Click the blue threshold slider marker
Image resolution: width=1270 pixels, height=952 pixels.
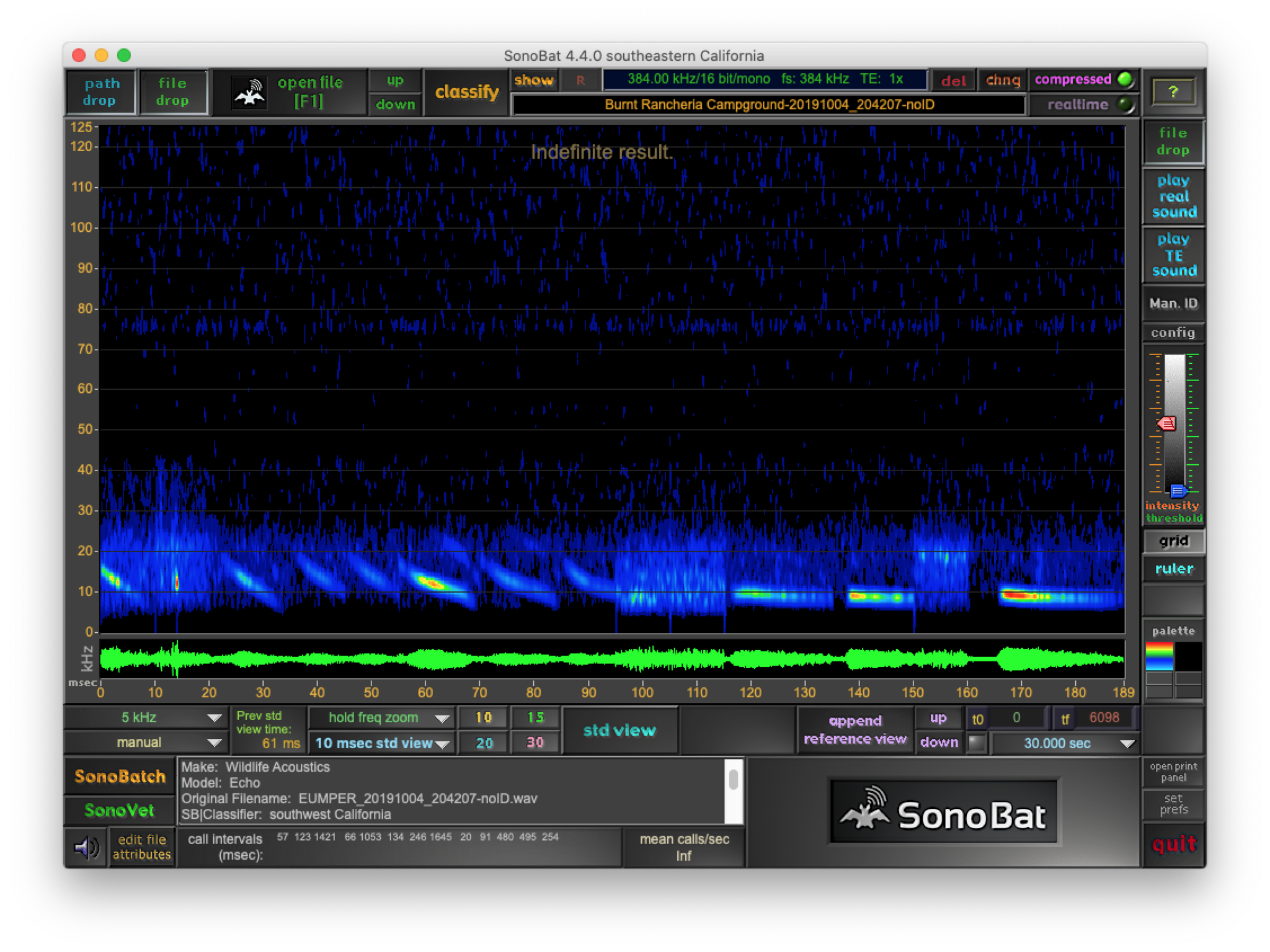(x=1178, y=491)
